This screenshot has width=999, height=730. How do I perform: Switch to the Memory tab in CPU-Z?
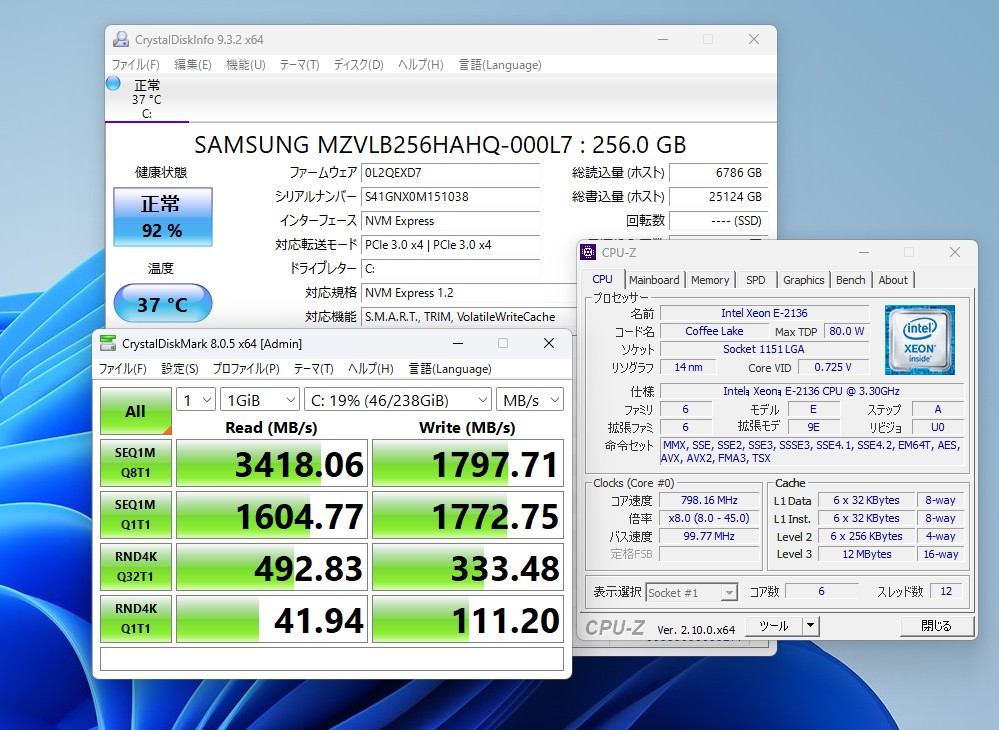pyautogui.click(x=710, y=280)
